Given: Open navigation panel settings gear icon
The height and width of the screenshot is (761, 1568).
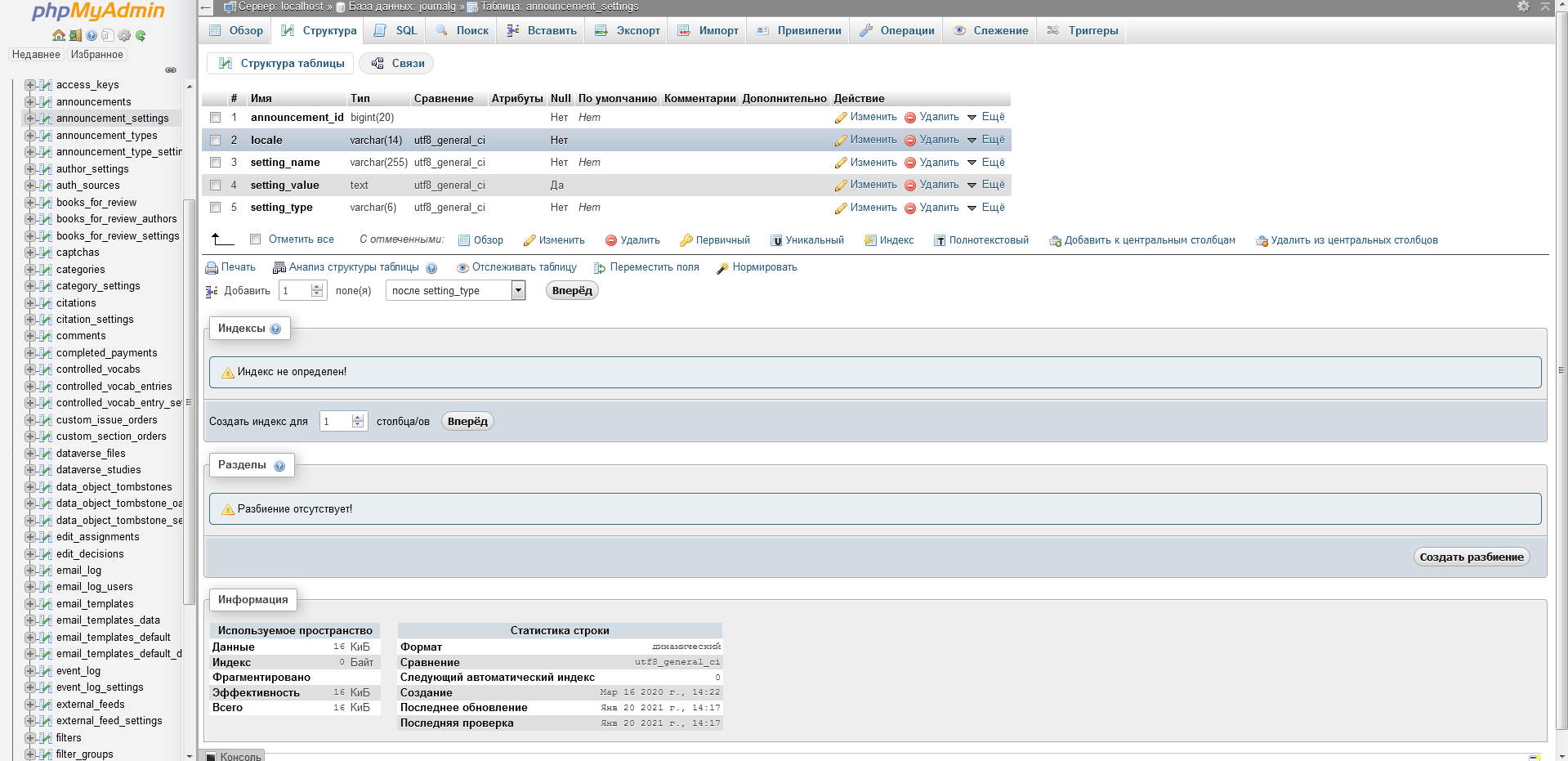Looking at the screenshot, I should 124,35.
